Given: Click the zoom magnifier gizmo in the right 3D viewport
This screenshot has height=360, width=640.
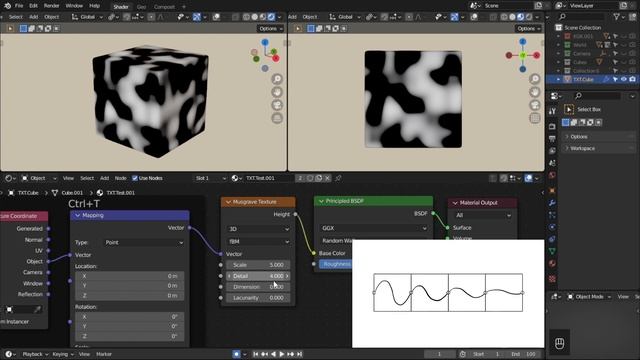Looking at the screenshot, I should coord(535,79).
